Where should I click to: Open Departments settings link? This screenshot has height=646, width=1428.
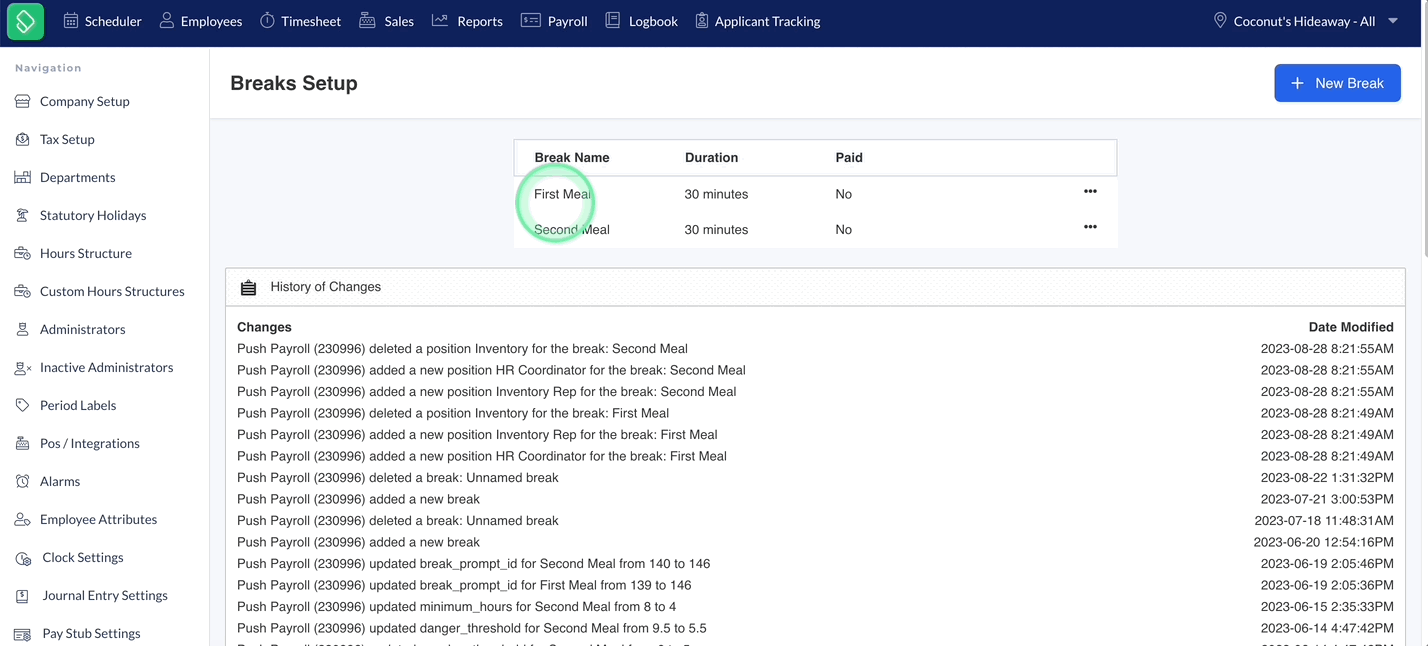coord(78,177)
